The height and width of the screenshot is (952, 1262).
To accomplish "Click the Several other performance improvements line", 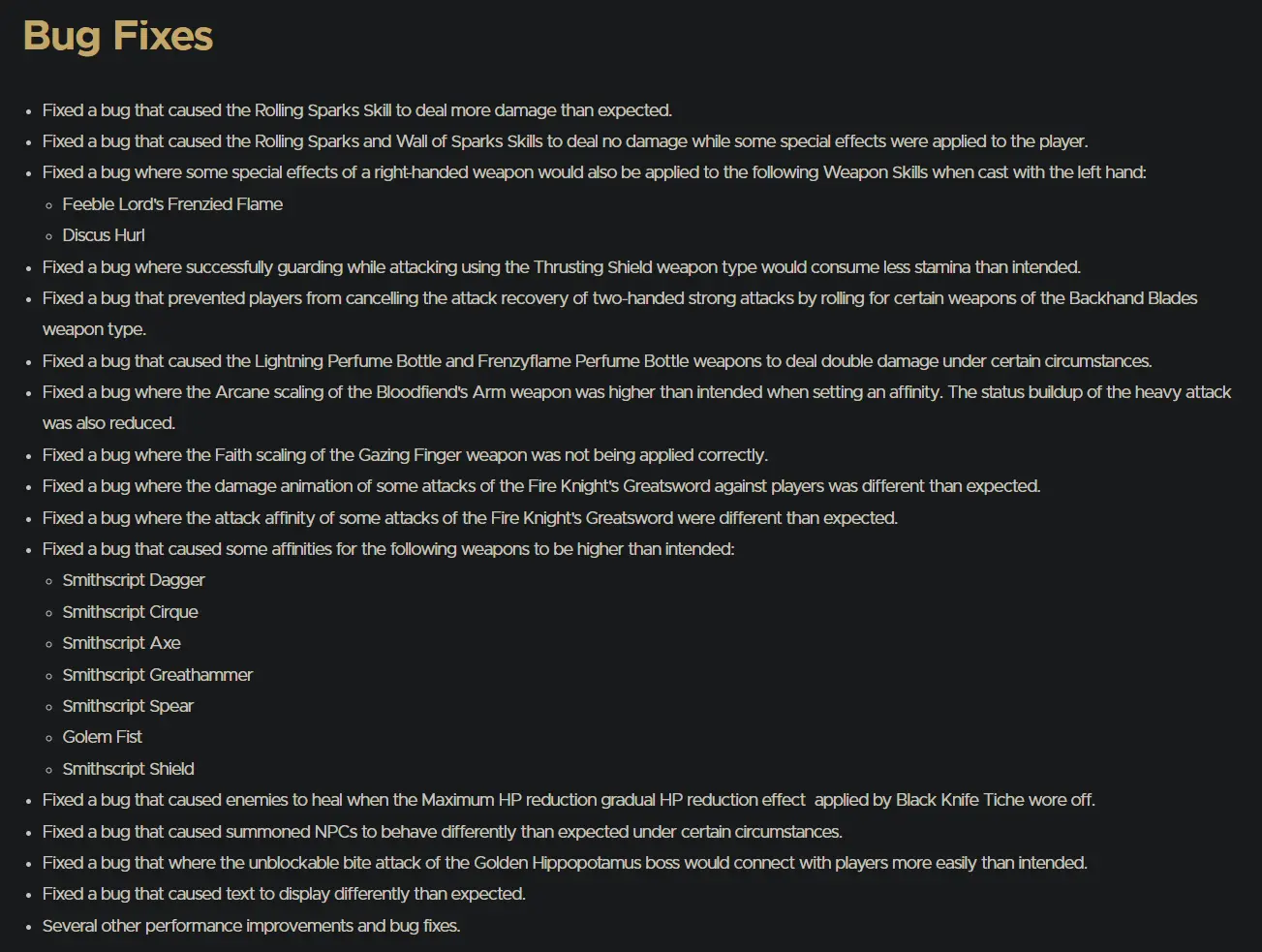I will coord(252,926).
